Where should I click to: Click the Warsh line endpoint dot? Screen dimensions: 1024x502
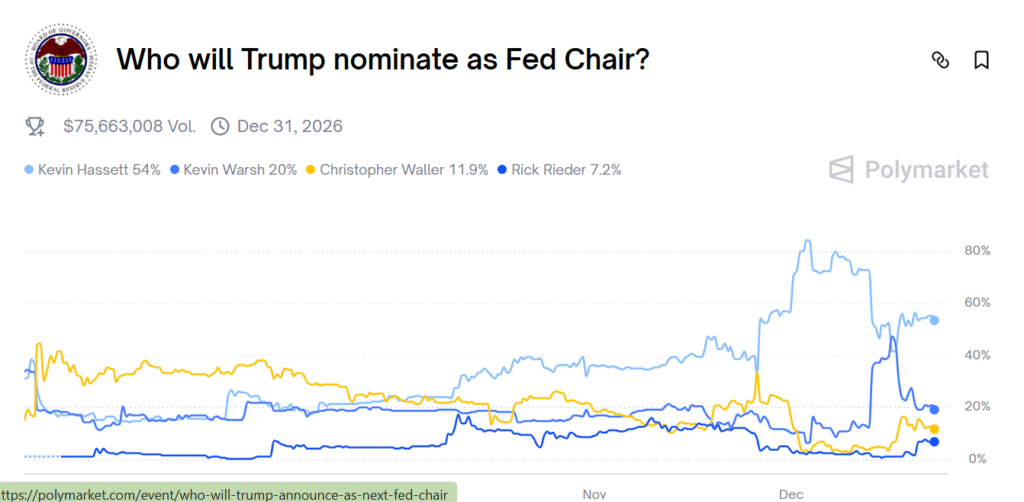[934, 409]
